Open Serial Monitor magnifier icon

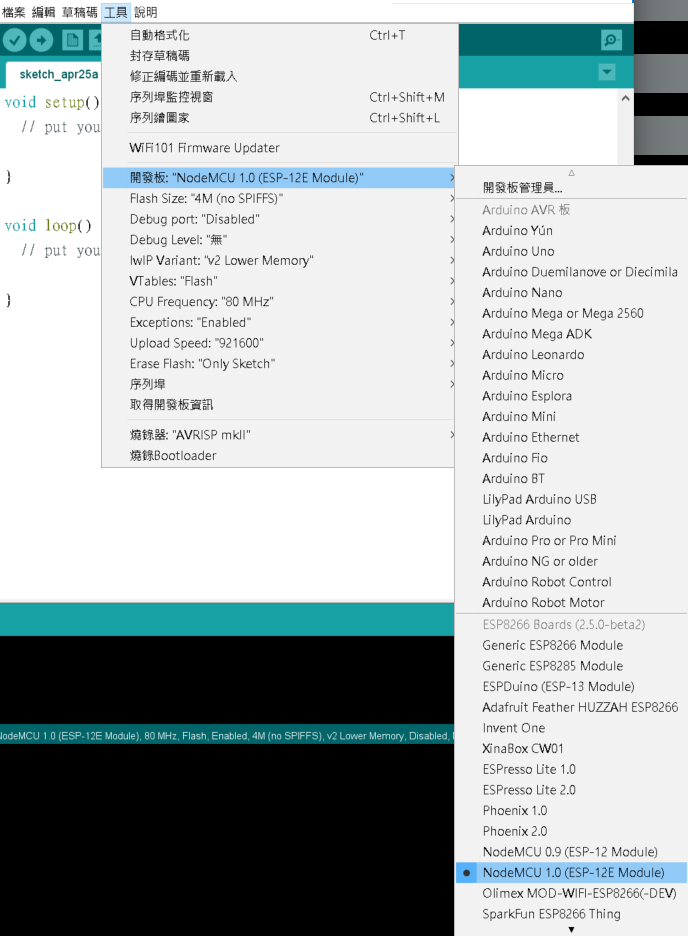pyautogui.click(x=610, y=40)
